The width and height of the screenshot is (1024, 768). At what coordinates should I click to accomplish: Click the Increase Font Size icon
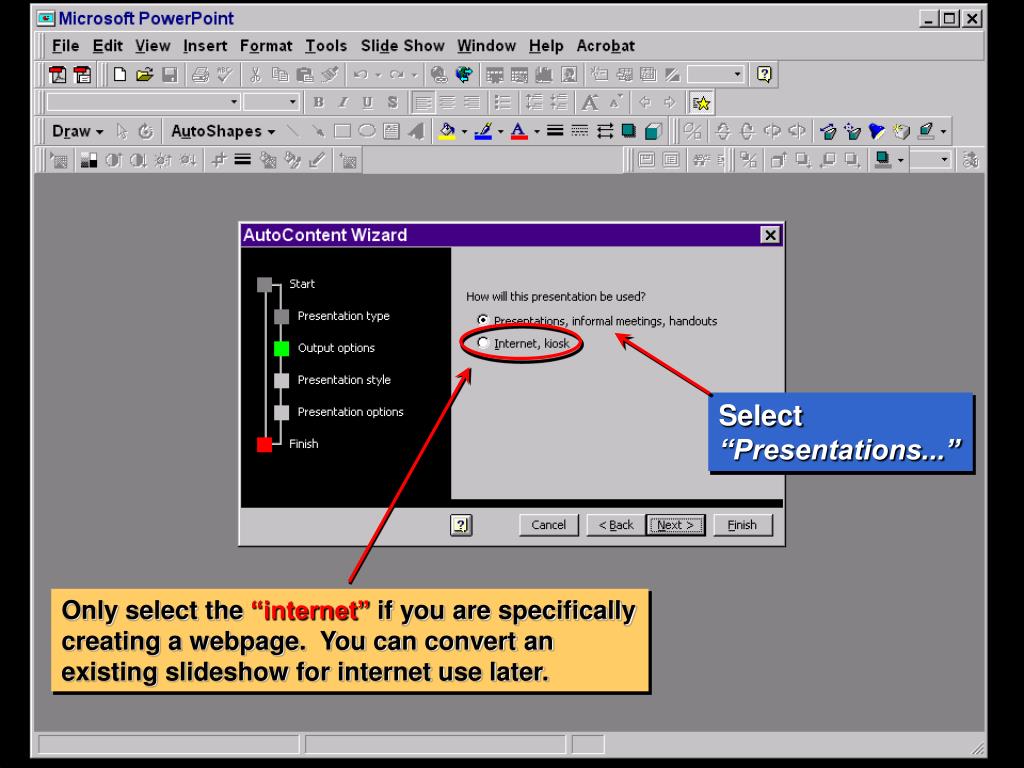[590, 103]
